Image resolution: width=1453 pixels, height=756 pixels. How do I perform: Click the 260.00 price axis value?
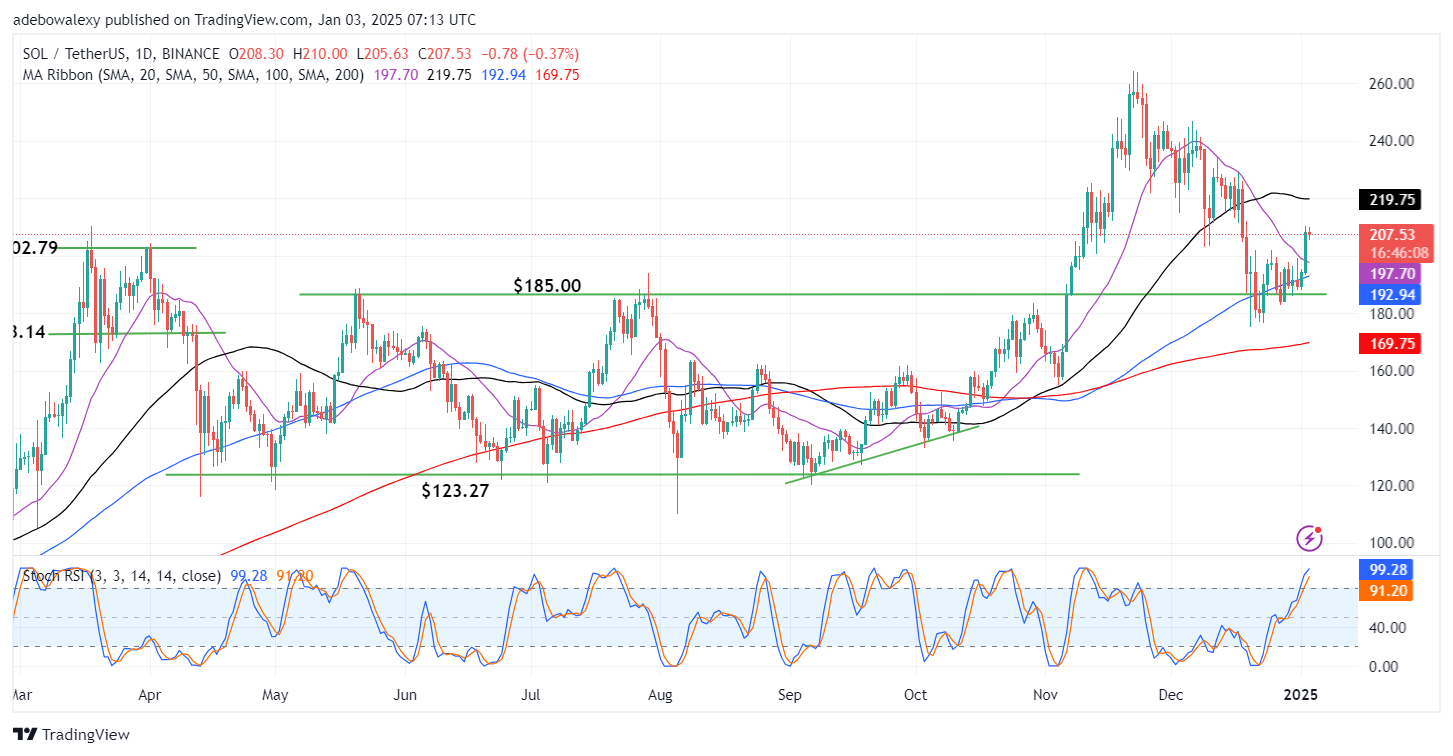pyautogui.click(x=1393, y=84)
